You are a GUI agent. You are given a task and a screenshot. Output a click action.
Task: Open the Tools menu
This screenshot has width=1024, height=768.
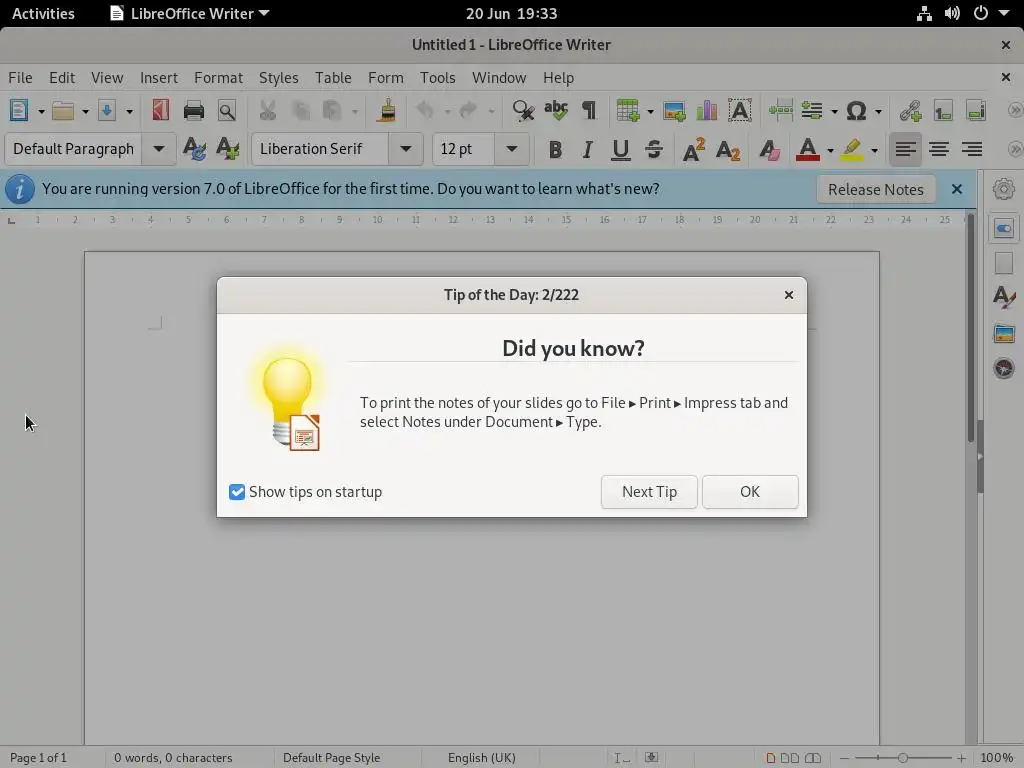click(438, 78)
